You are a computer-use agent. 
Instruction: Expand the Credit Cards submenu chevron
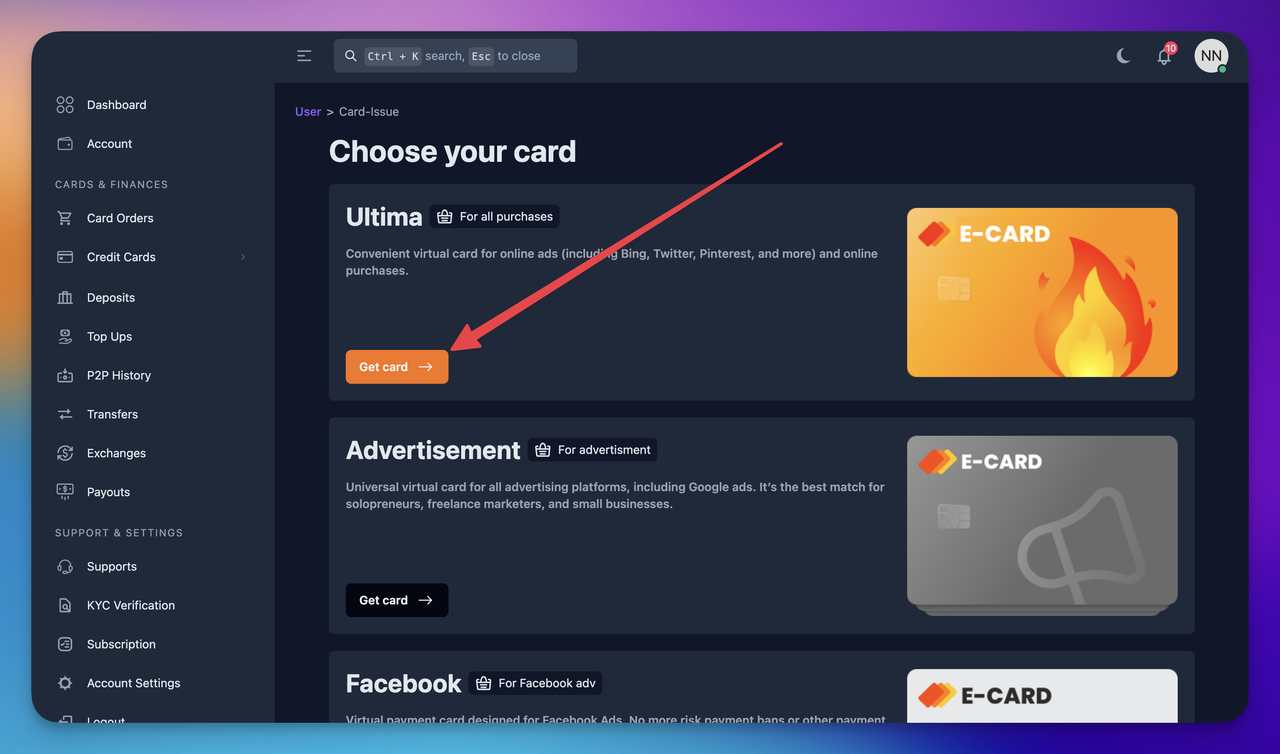pos(243,257)
